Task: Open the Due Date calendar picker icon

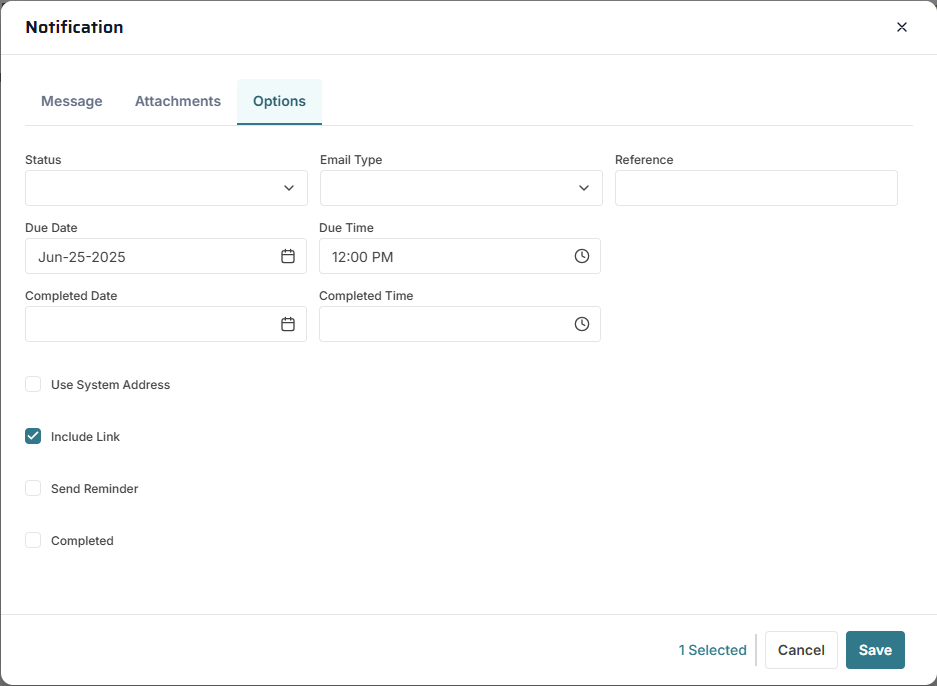Action: 288,256
